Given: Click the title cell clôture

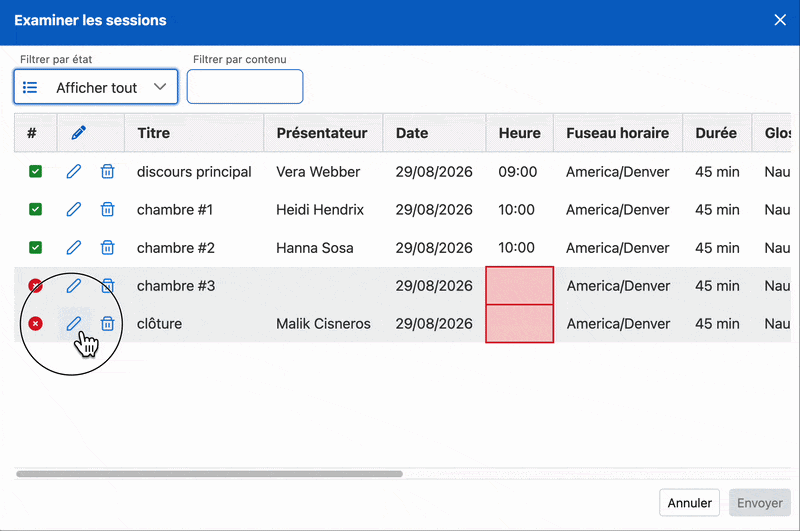Looking at the screenshot, I should pos(159,324).
